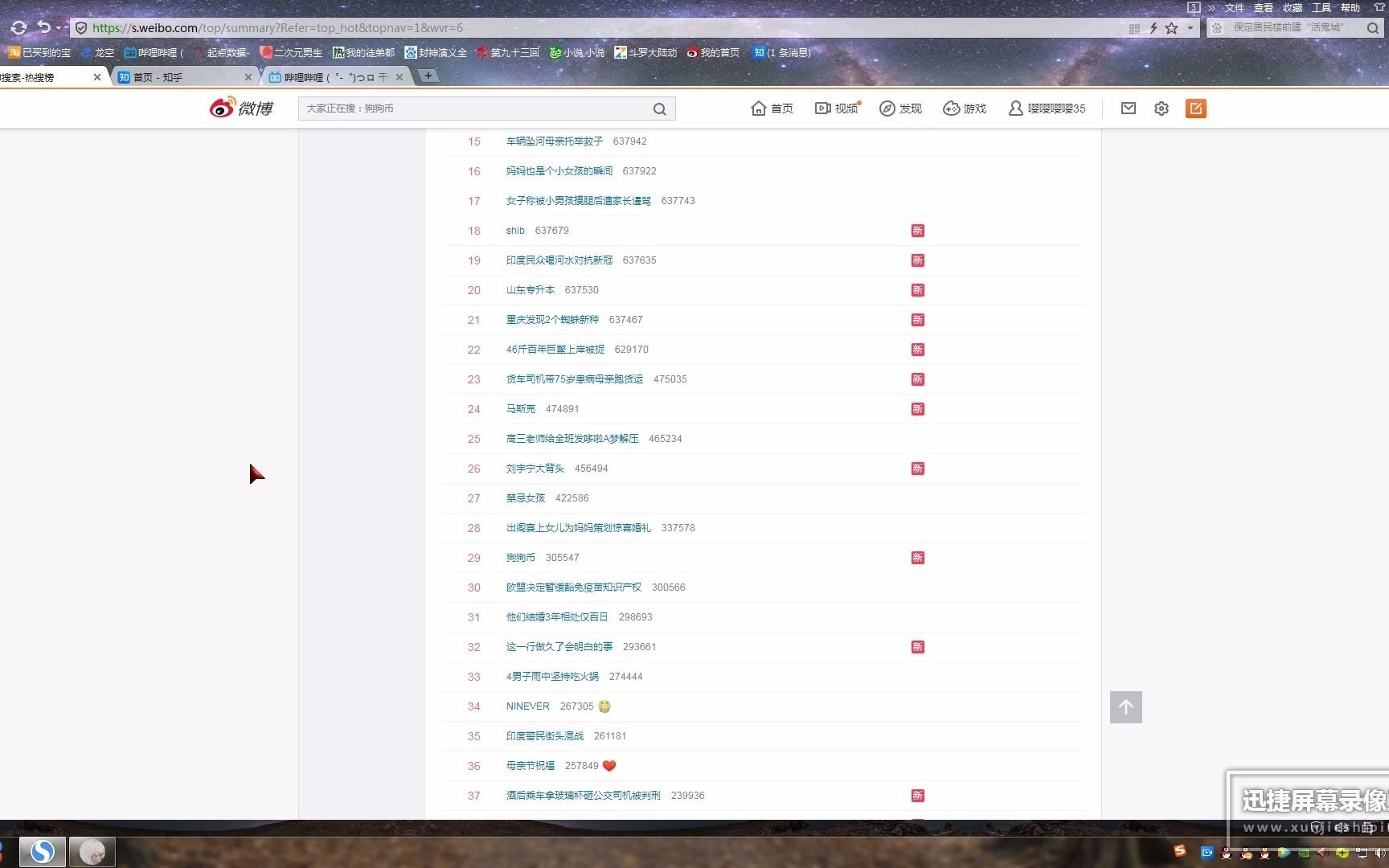Open the 知 (1 条消息) bookmark
The image size is (1389, 868).
782,52
